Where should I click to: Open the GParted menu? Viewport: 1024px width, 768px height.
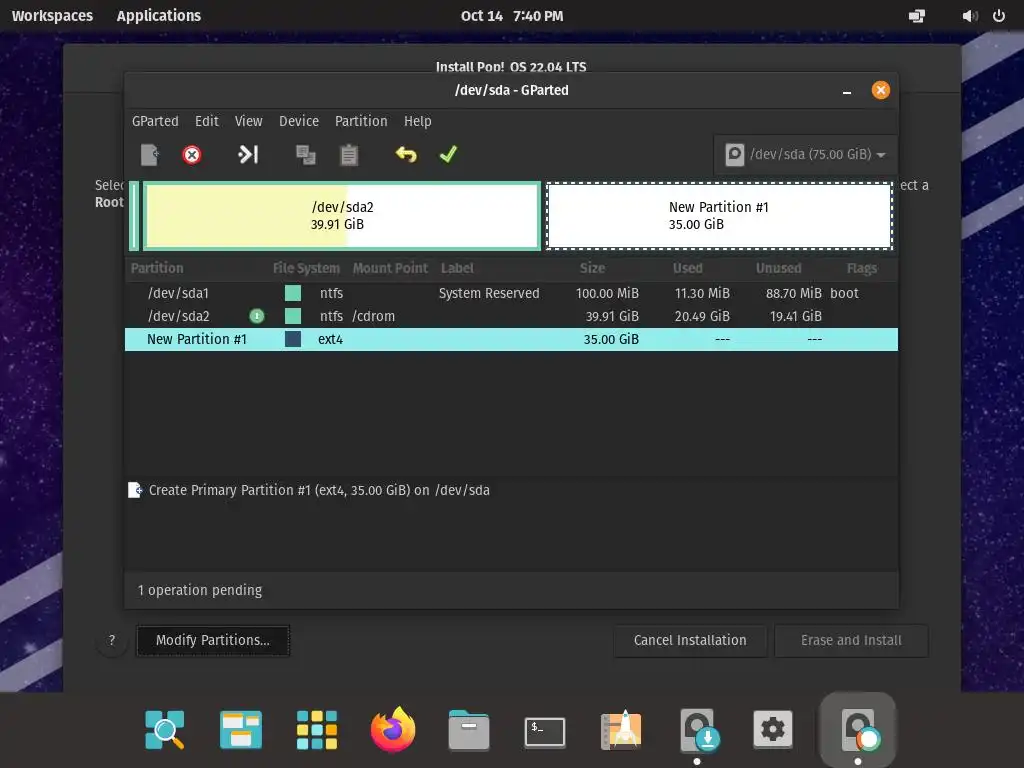point(155,121)
